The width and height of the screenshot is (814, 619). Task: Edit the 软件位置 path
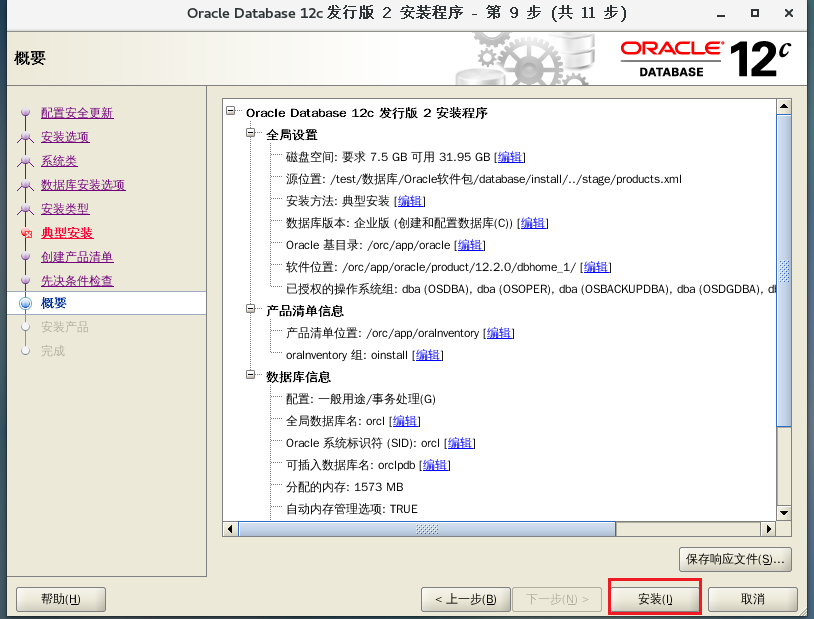(595, 267)
